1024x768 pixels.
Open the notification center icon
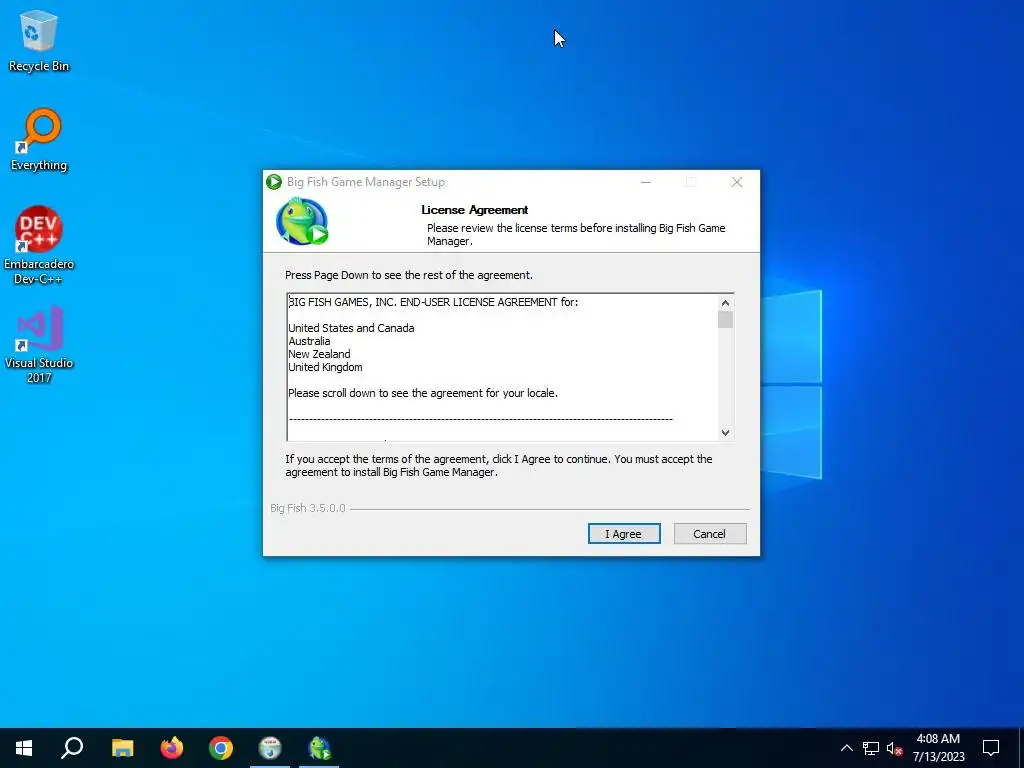[x=991, y=748]
